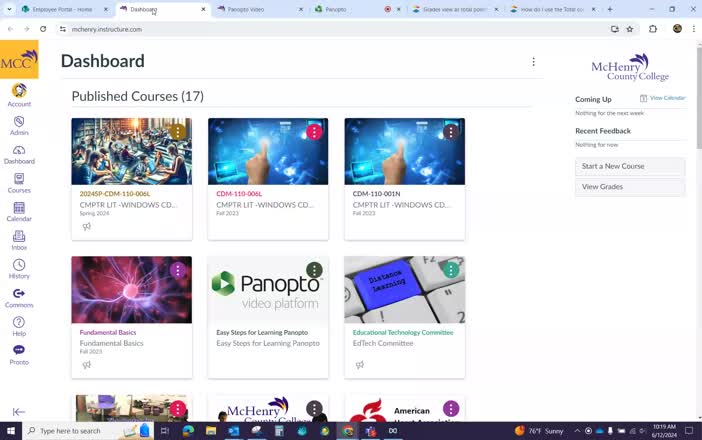The height and width of the screenshot is (440, 702).
Task: Open History in the sidebar
Action: tap(19, 269)
